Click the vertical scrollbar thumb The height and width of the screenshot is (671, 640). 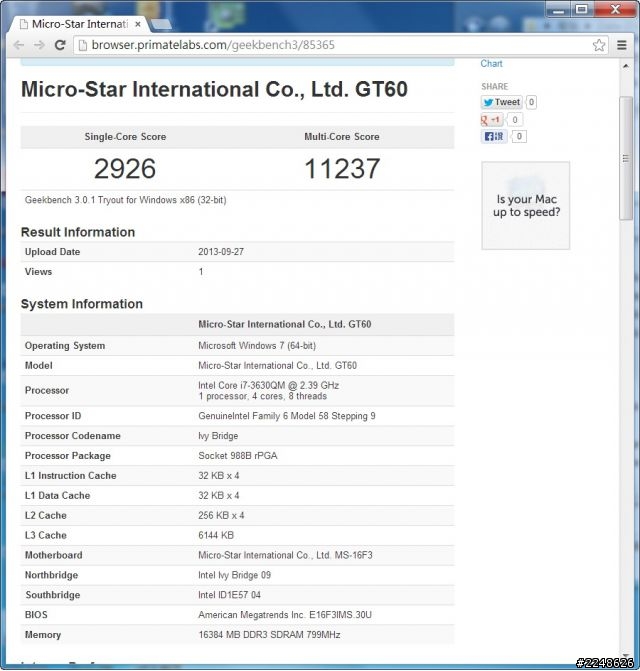(626, 158)
